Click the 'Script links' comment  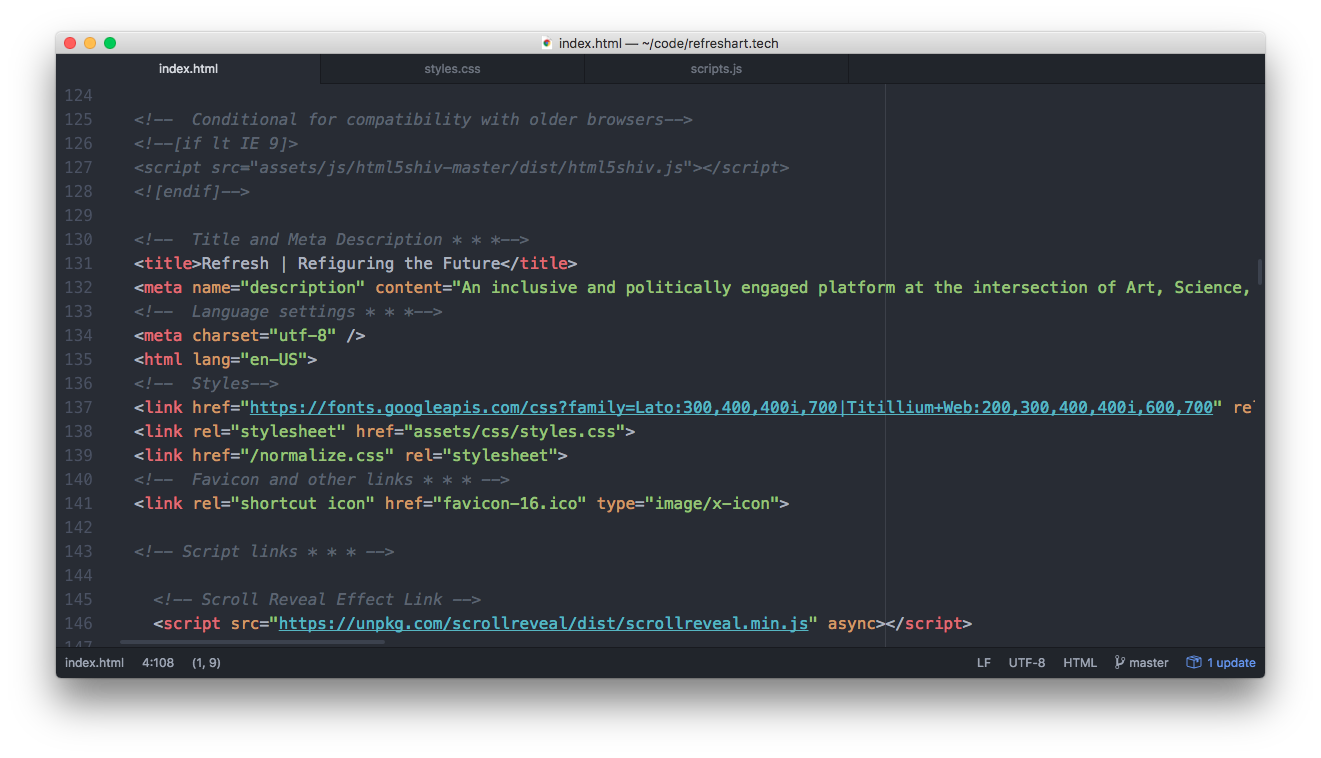[264, 551]
